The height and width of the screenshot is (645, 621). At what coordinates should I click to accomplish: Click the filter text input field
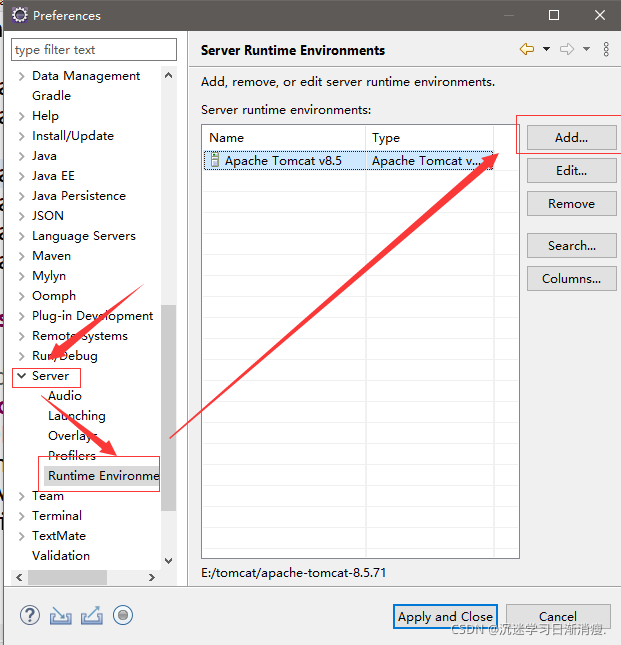point(94,50)
